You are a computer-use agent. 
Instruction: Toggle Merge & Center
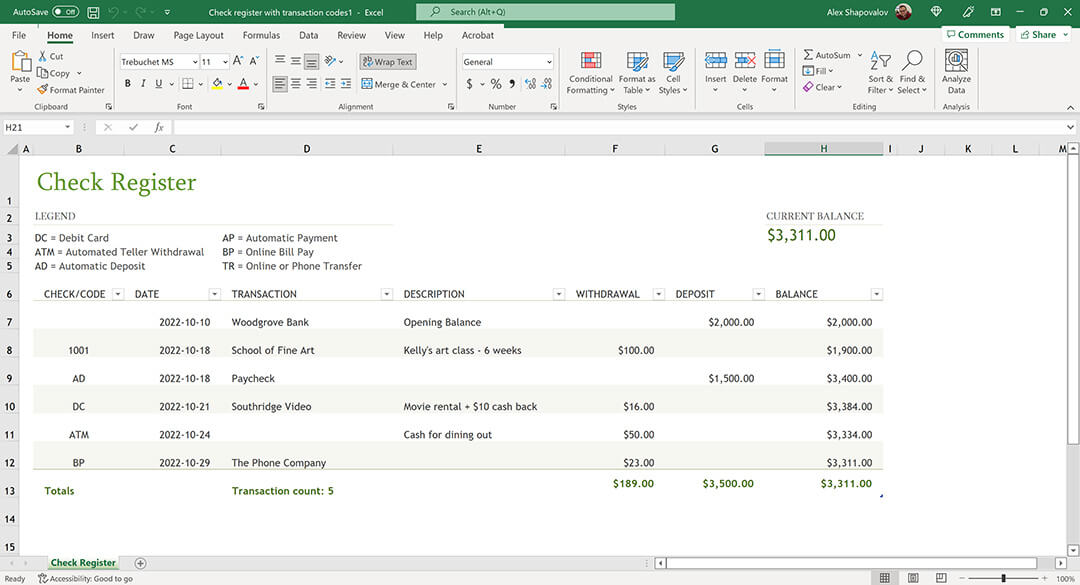point(399,84)
